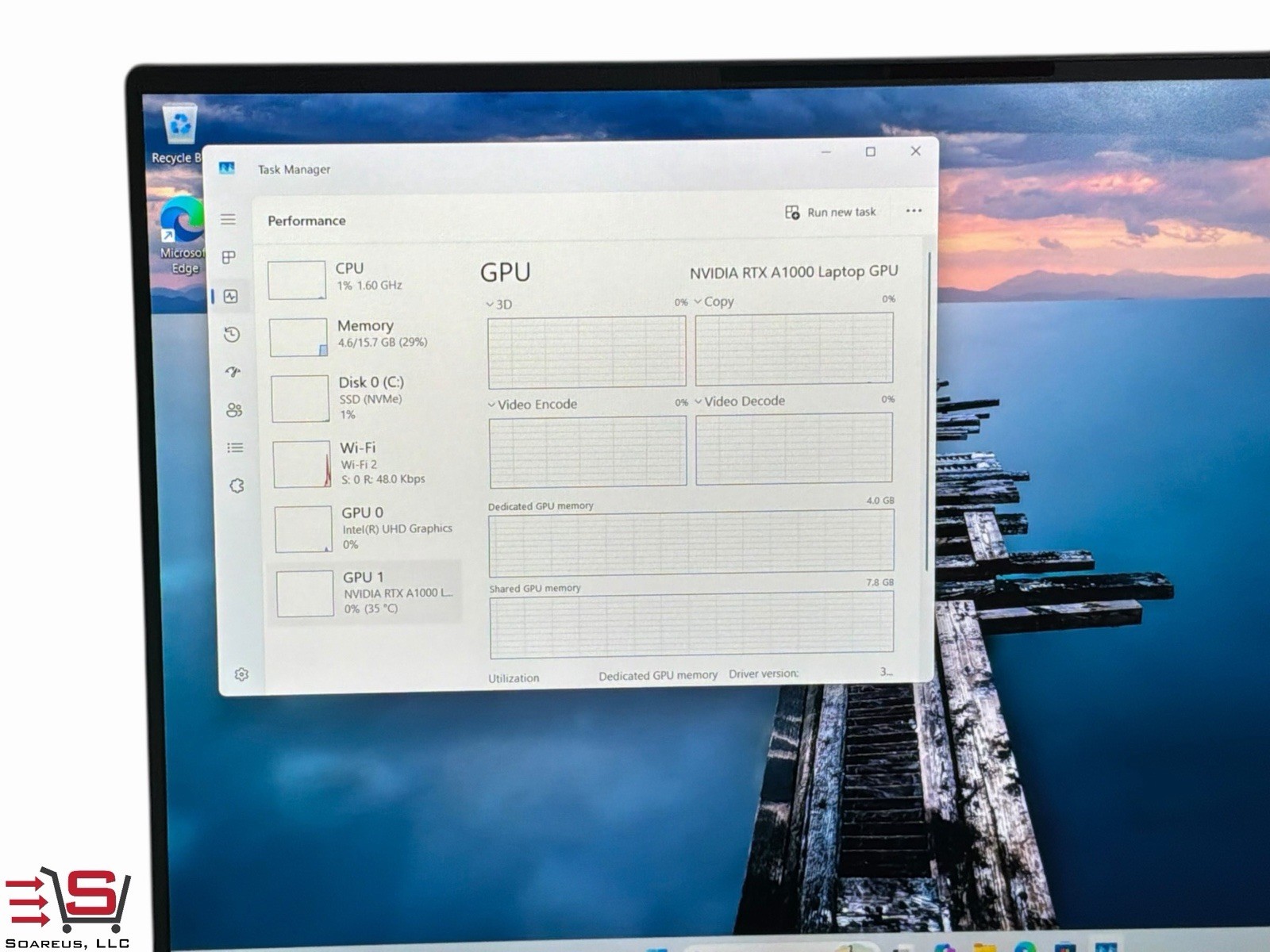Click the Run new task button

pyautogui.click(x=830, y=212)
